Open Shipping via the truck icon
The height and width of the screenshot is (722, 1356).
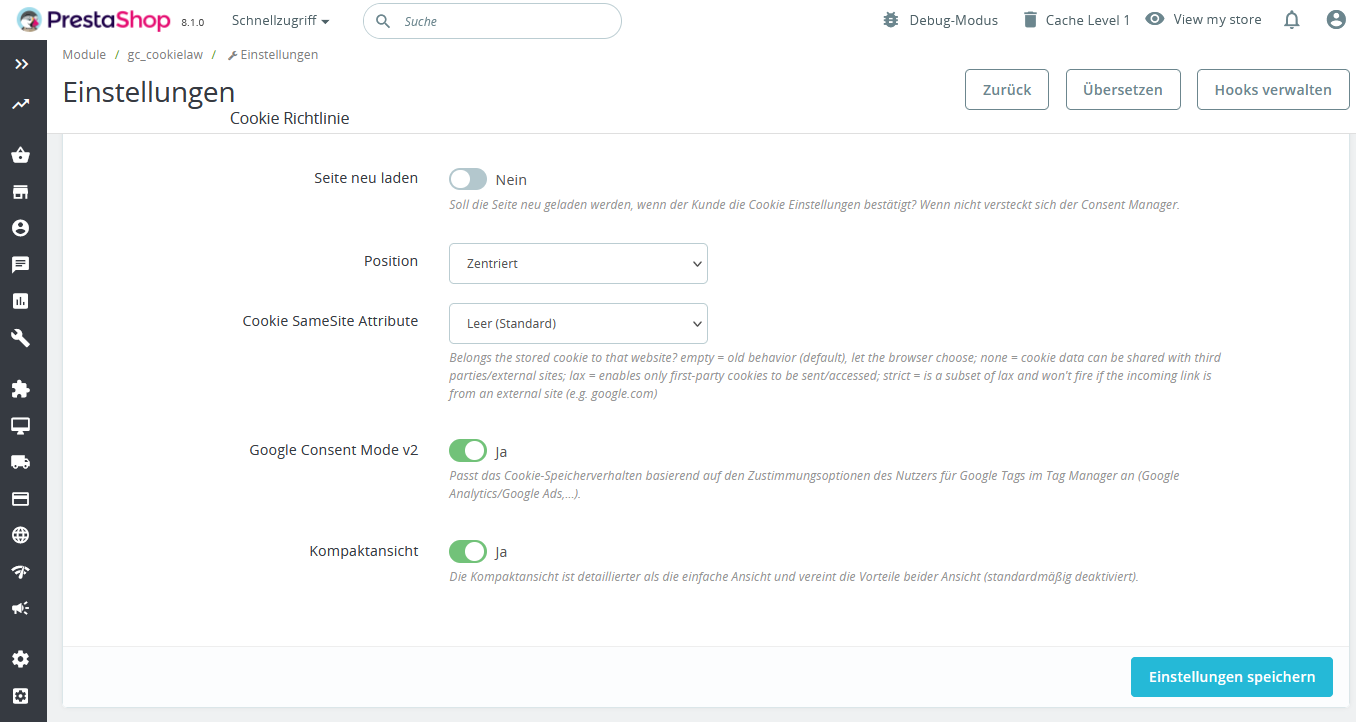[21, 462]
